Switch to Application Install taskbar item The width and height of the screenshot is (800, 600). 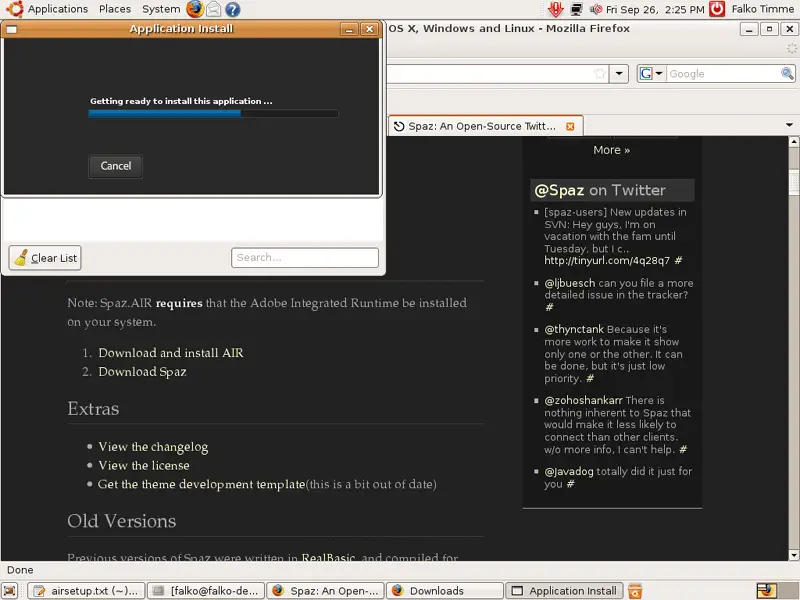pos(565,591)
